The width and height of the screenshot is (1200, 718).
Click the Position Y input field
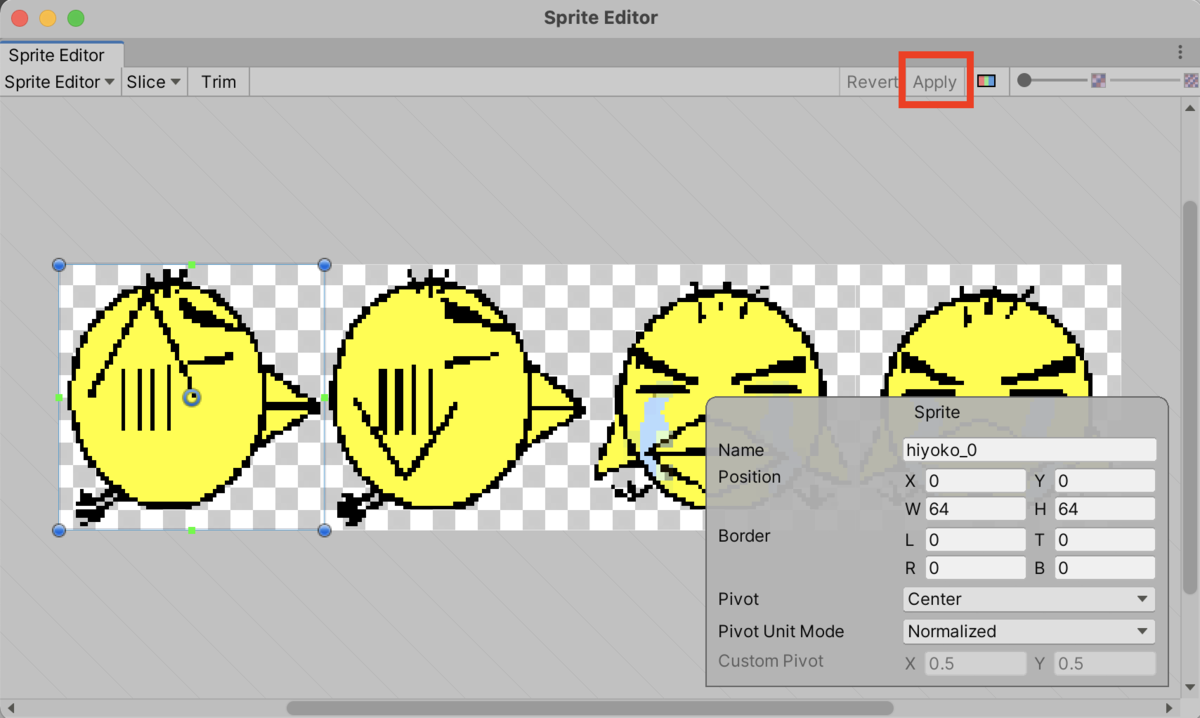coord(1105,481)
